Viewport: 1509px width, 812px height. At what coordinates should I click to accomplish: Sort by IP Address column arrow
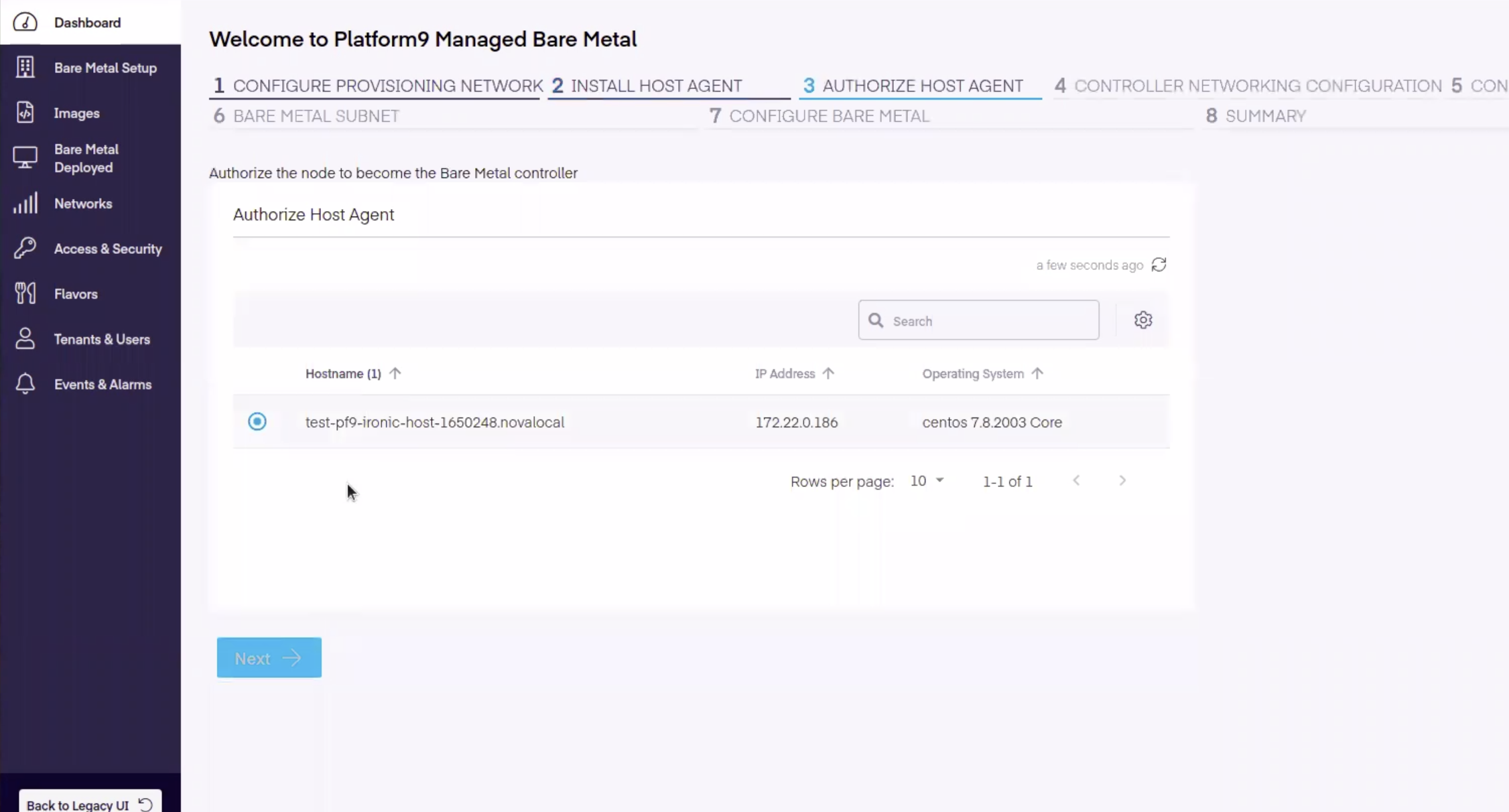click(828, 373)
